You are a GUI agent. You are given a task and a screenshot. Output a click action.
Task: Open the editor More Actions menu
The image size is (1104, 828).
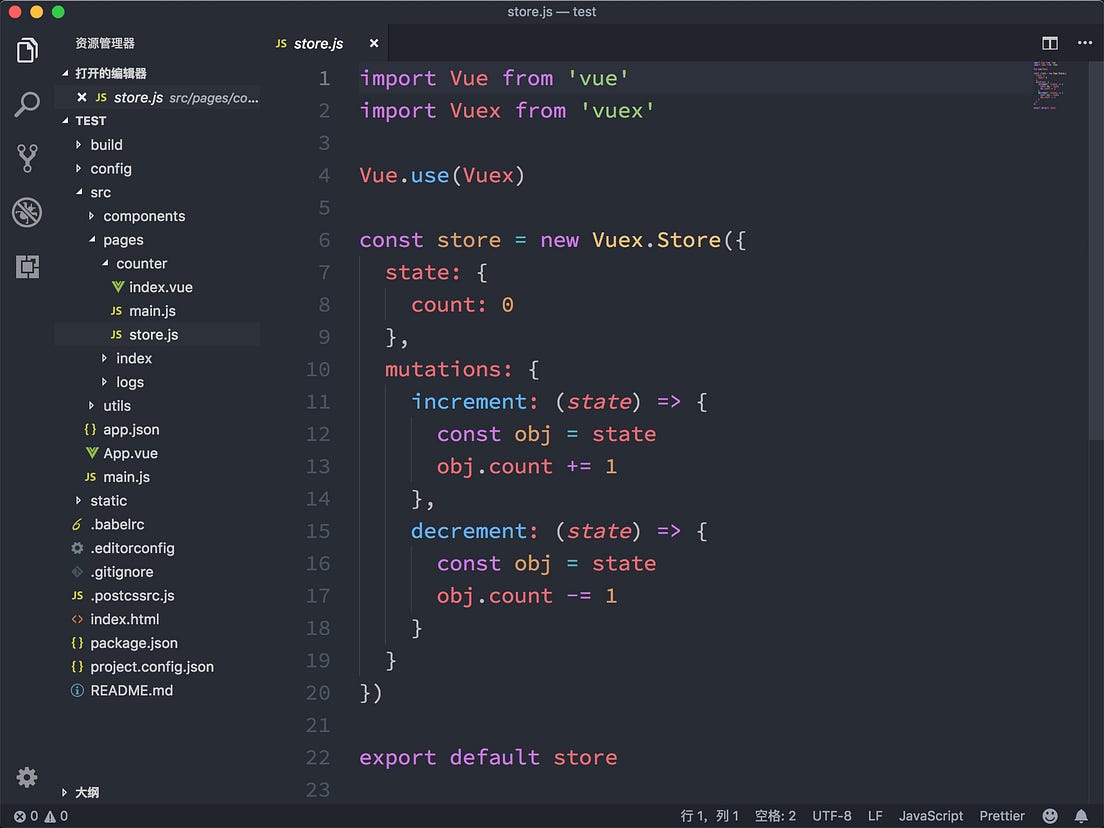point(1085,43)
